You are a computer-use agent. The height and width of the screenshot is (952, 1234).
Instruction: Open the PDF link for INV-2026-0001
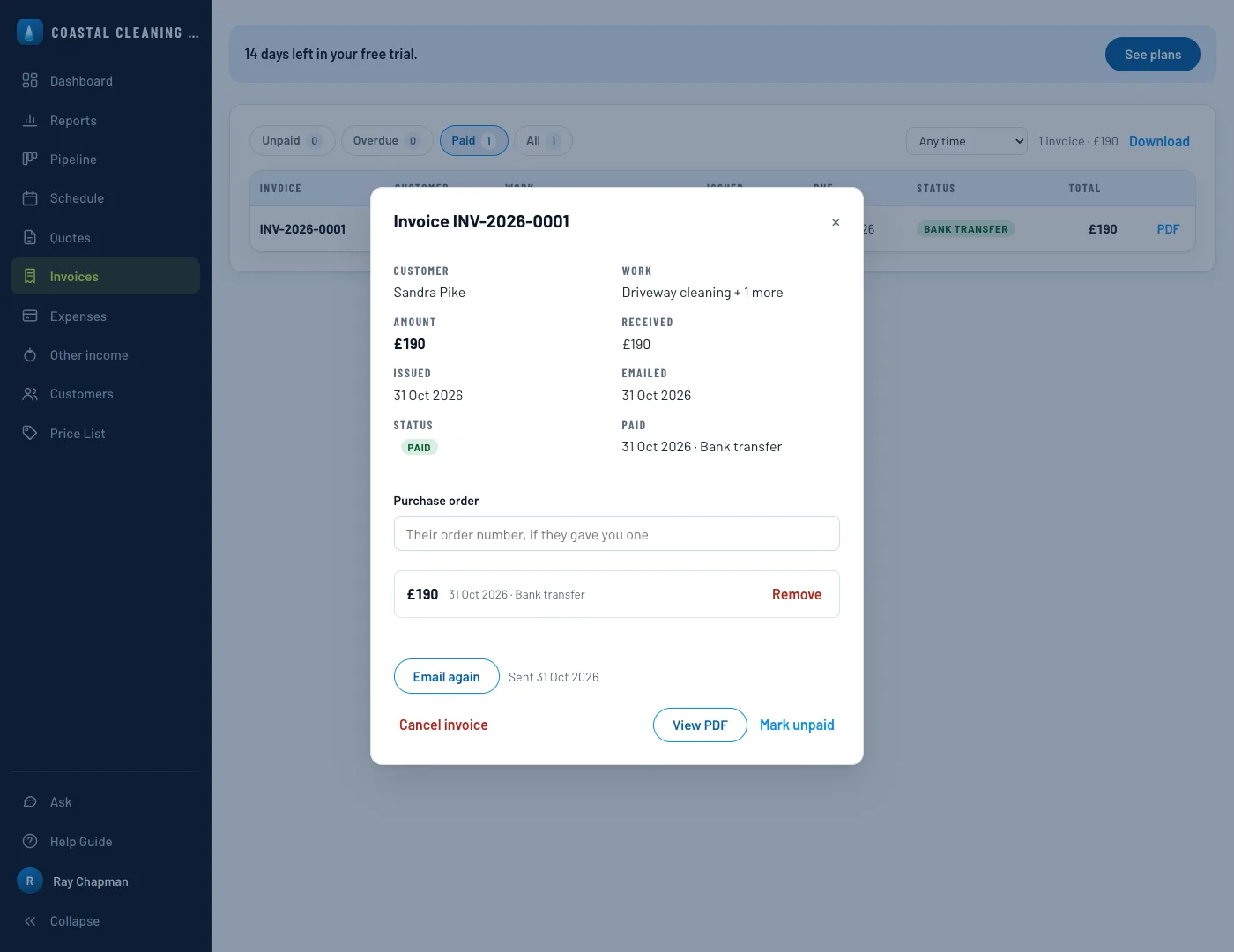click(x=1168, y=229)
